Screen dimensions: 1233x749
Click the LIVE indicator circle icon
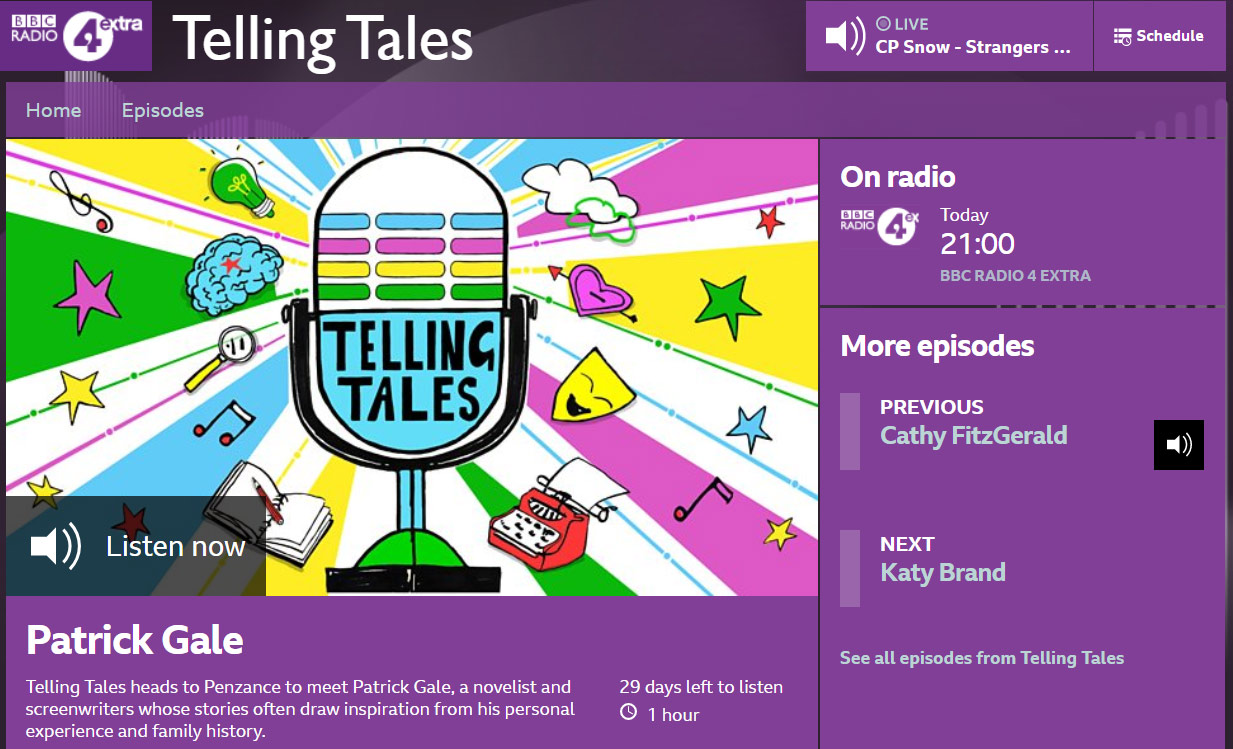[883, 24]
